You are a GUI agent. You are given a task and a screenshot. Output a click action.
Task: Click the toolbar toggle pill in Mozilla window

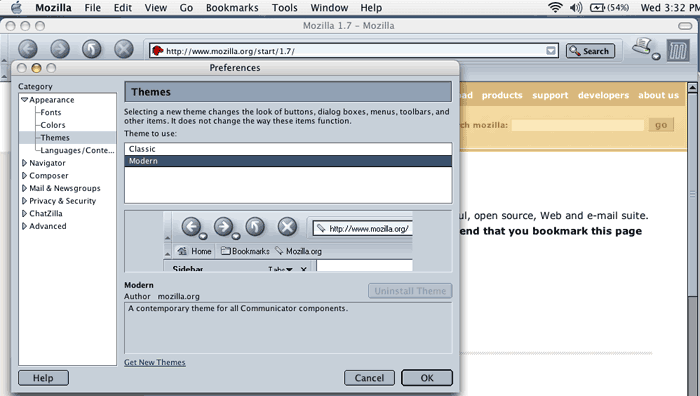point(685,26)
